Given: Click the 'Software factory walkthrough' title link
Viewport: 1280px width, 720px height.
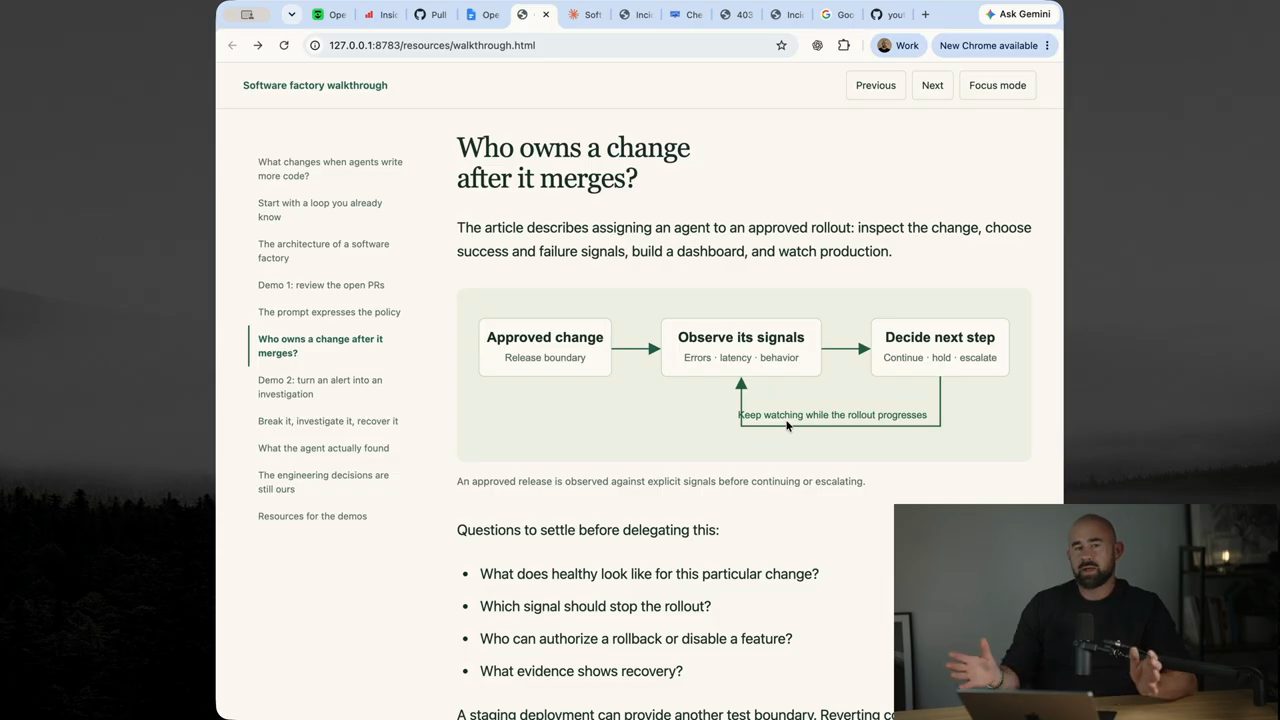Looking at the screenshot, I should (x=315, y=85).
